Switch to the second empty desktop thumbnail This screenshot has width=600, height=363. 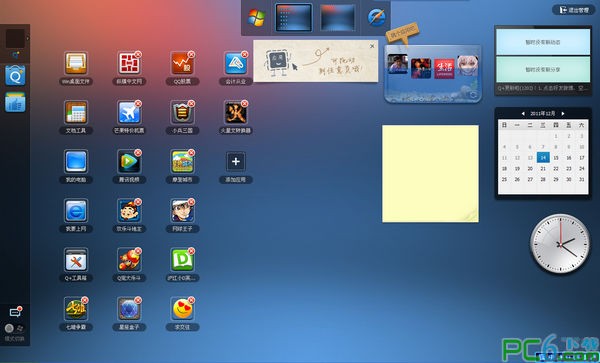pyautogui.click(x=337, y=17)
